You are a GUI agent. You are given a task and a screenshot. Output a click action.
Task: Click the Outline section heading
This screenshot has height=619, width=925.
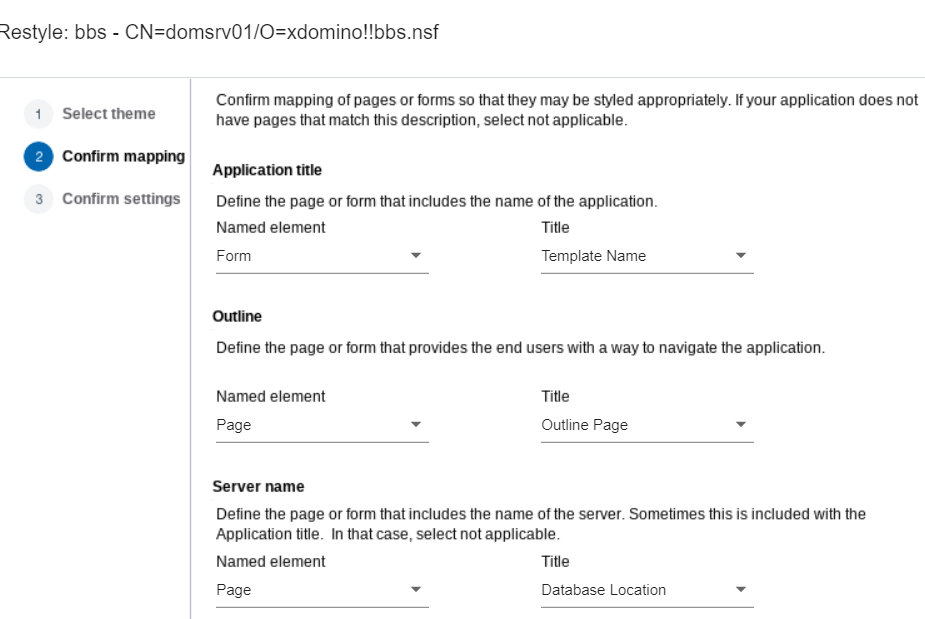(237, 316)
